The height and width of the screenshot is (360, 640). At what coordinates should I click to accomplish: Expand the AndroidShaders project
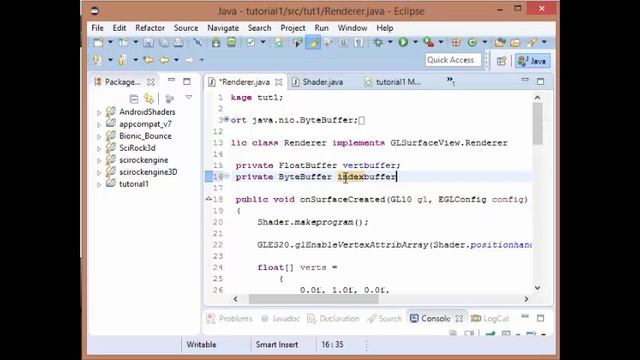point(99,112)
